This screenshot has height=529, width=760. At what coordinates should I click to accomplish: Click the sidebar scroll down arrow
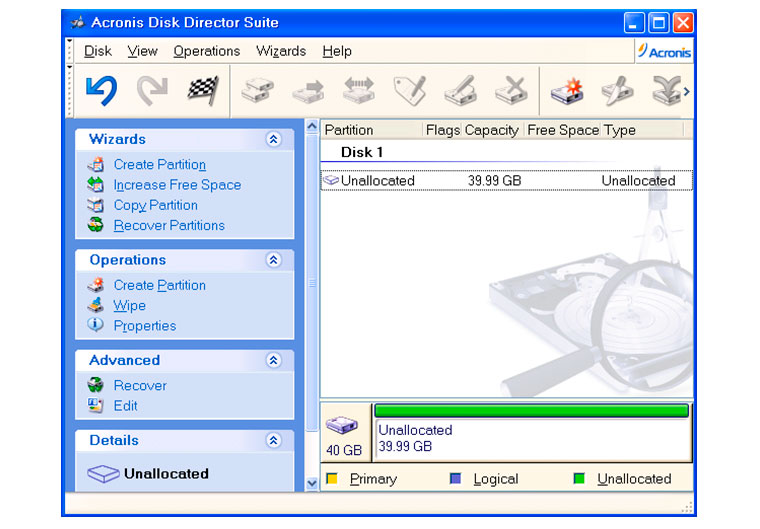312,483
